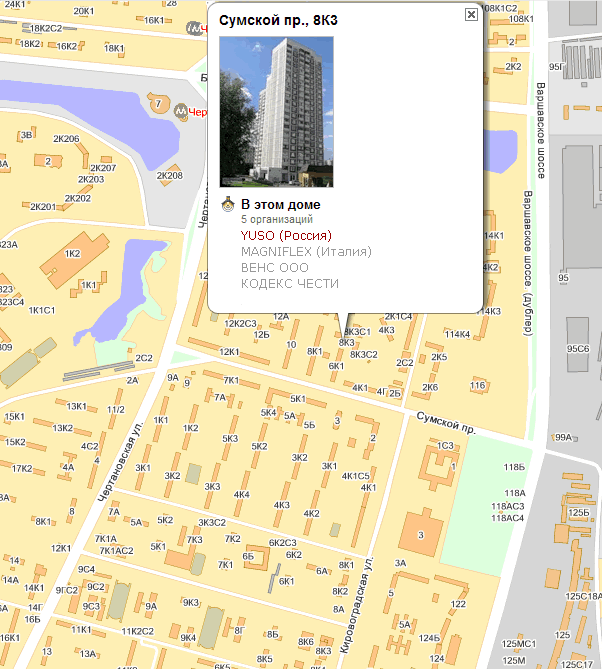Click building label 4К1С5
Image resolution: width=602 pixels, height=669 pixels.
(x=356, y=476)
